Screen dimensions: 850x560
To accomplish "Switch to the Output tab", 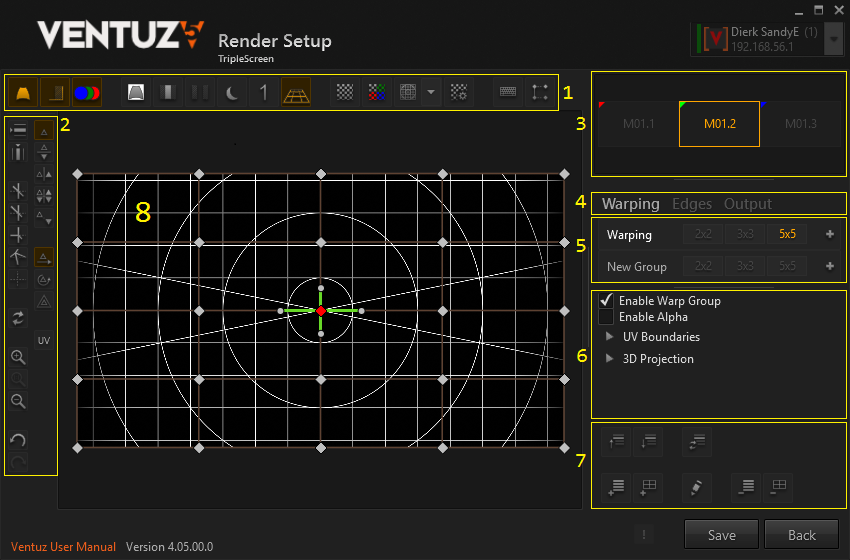I will point(747,204).
